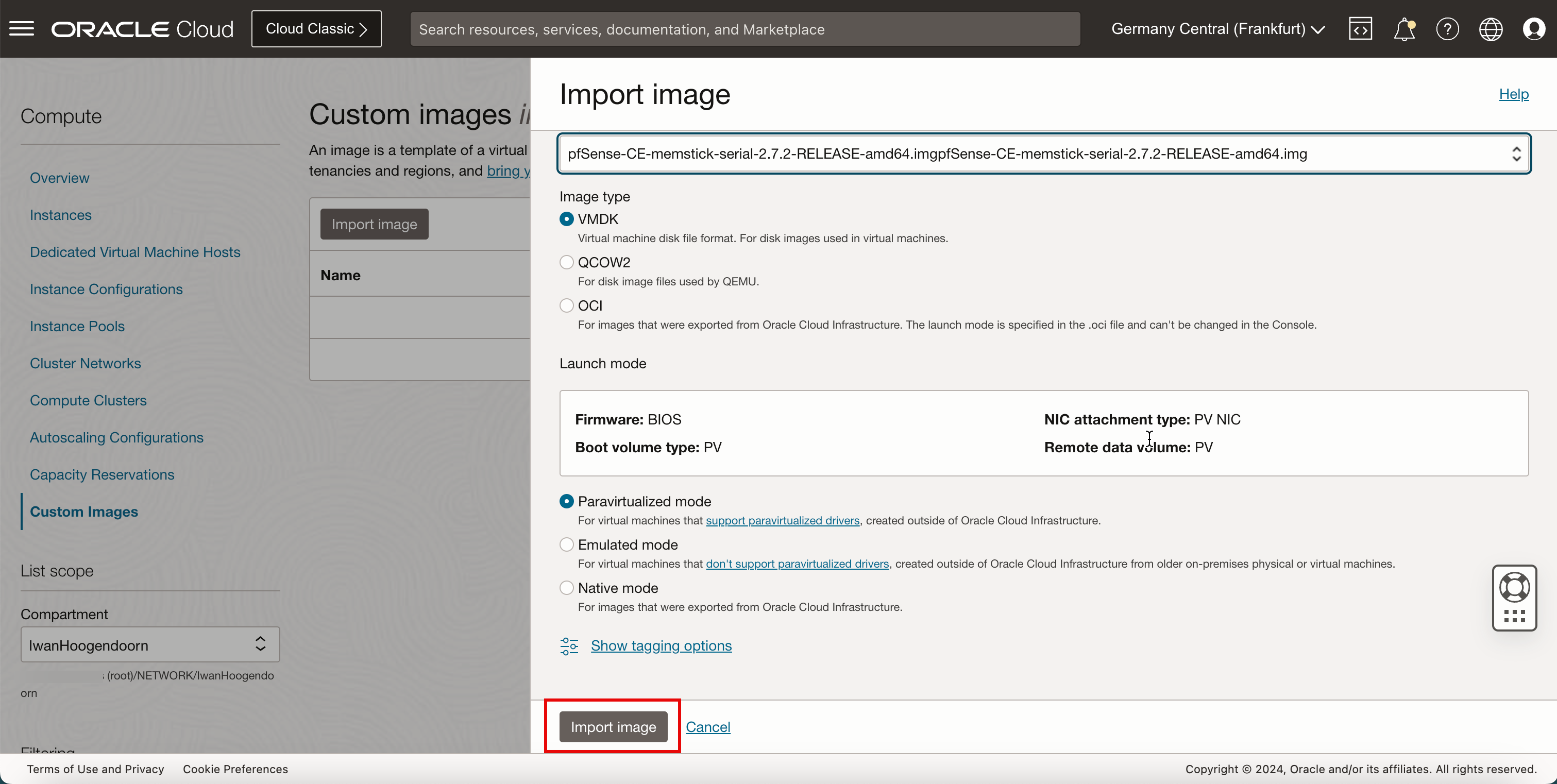The image size is (1557, 784).
Task: Click the tagging options sliders icon
Action: pos(568,645)
